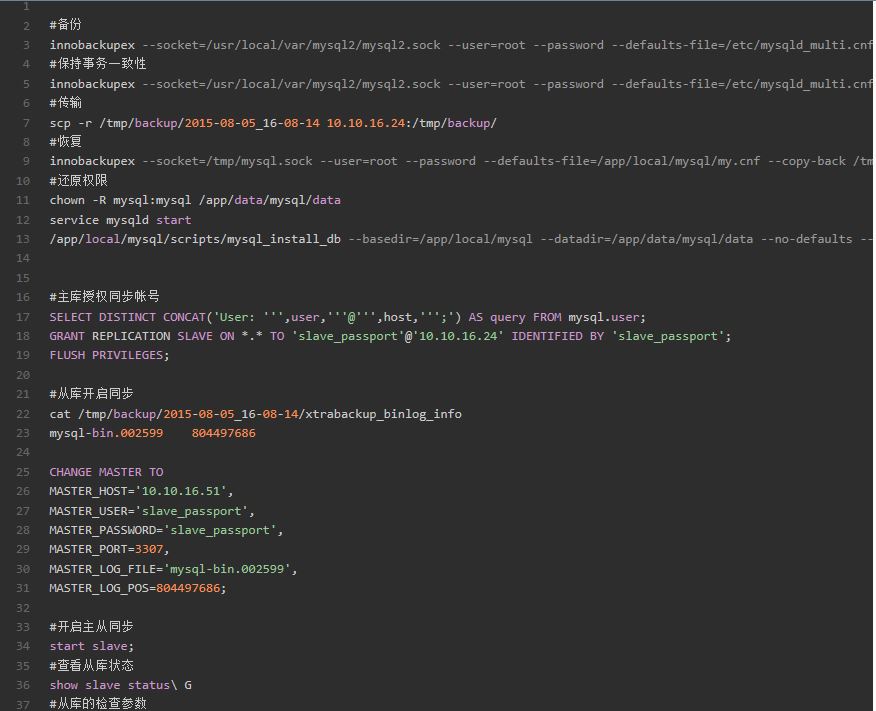Screen dimensions: 876x711
Task: Click the '#主库授权同步帐号' comment
Action: pyautogui.click(x=104, y=297)
